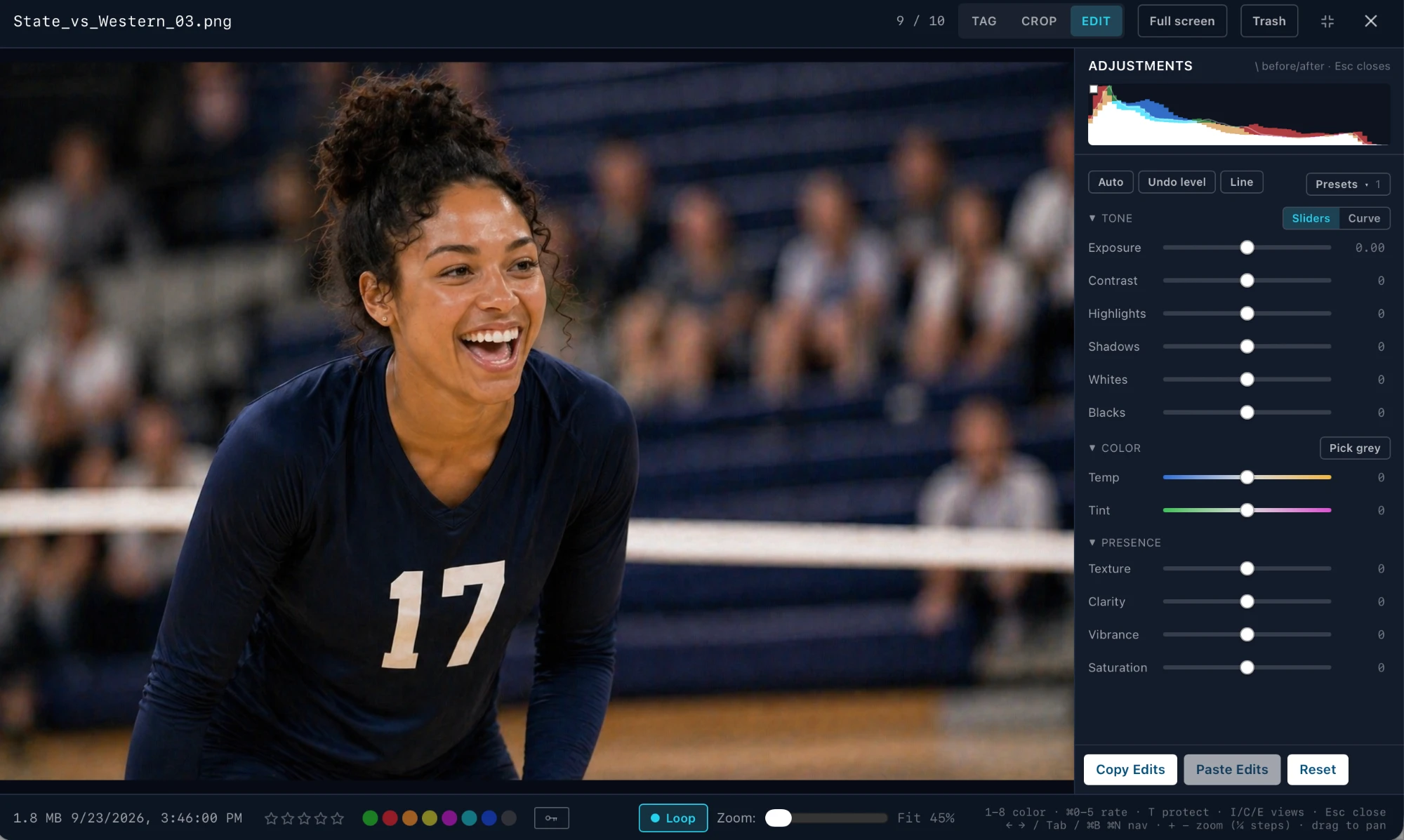Click Copy Edits button

click(x=1130, y=769)
